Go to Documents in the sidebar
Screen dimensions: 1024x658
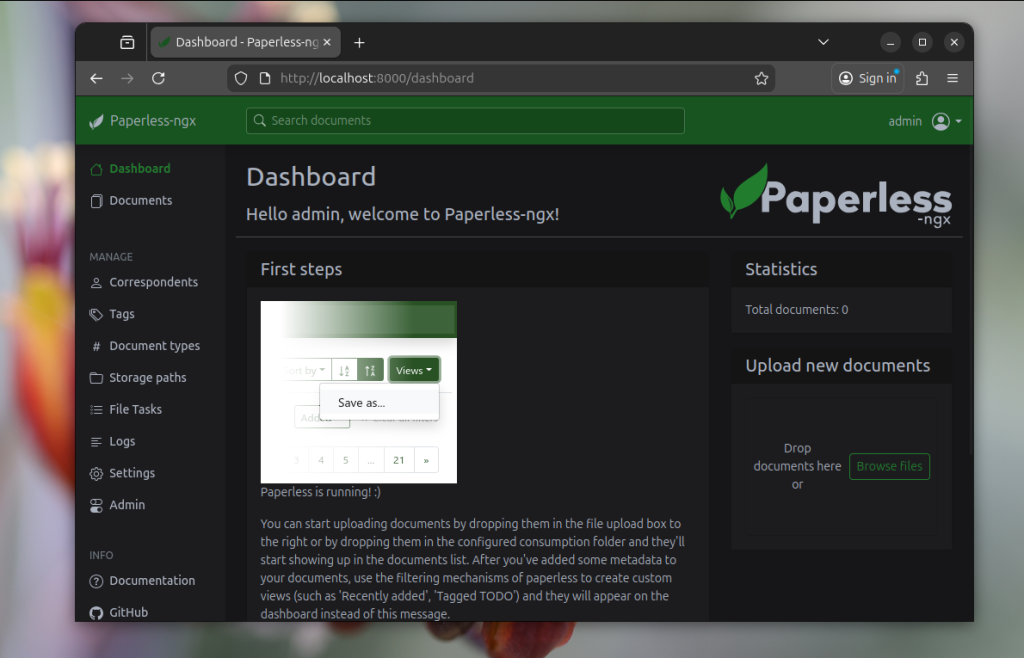point(140,201)
